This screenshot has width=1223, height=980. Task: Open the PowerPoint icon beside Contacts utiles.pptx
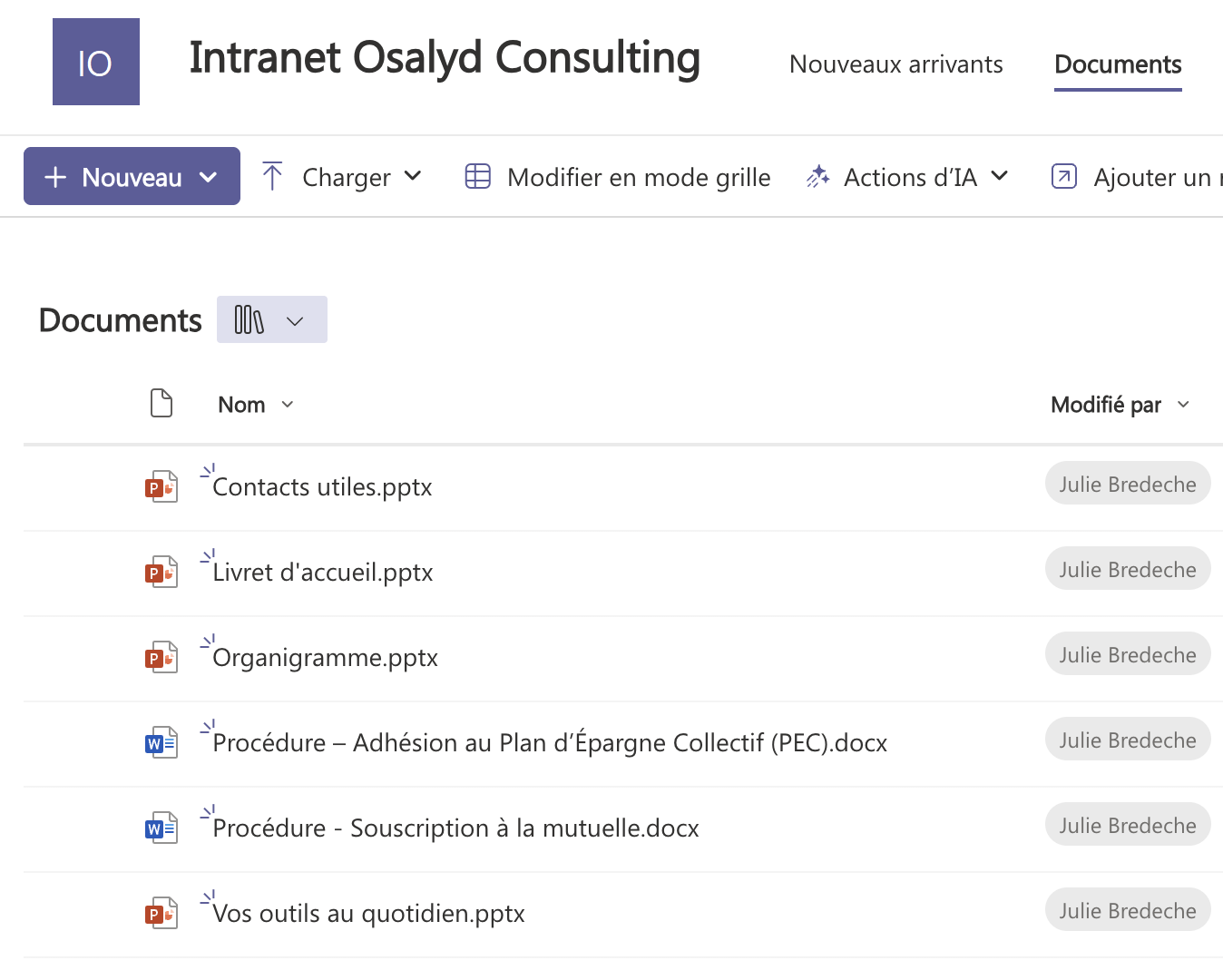(161, 485)
